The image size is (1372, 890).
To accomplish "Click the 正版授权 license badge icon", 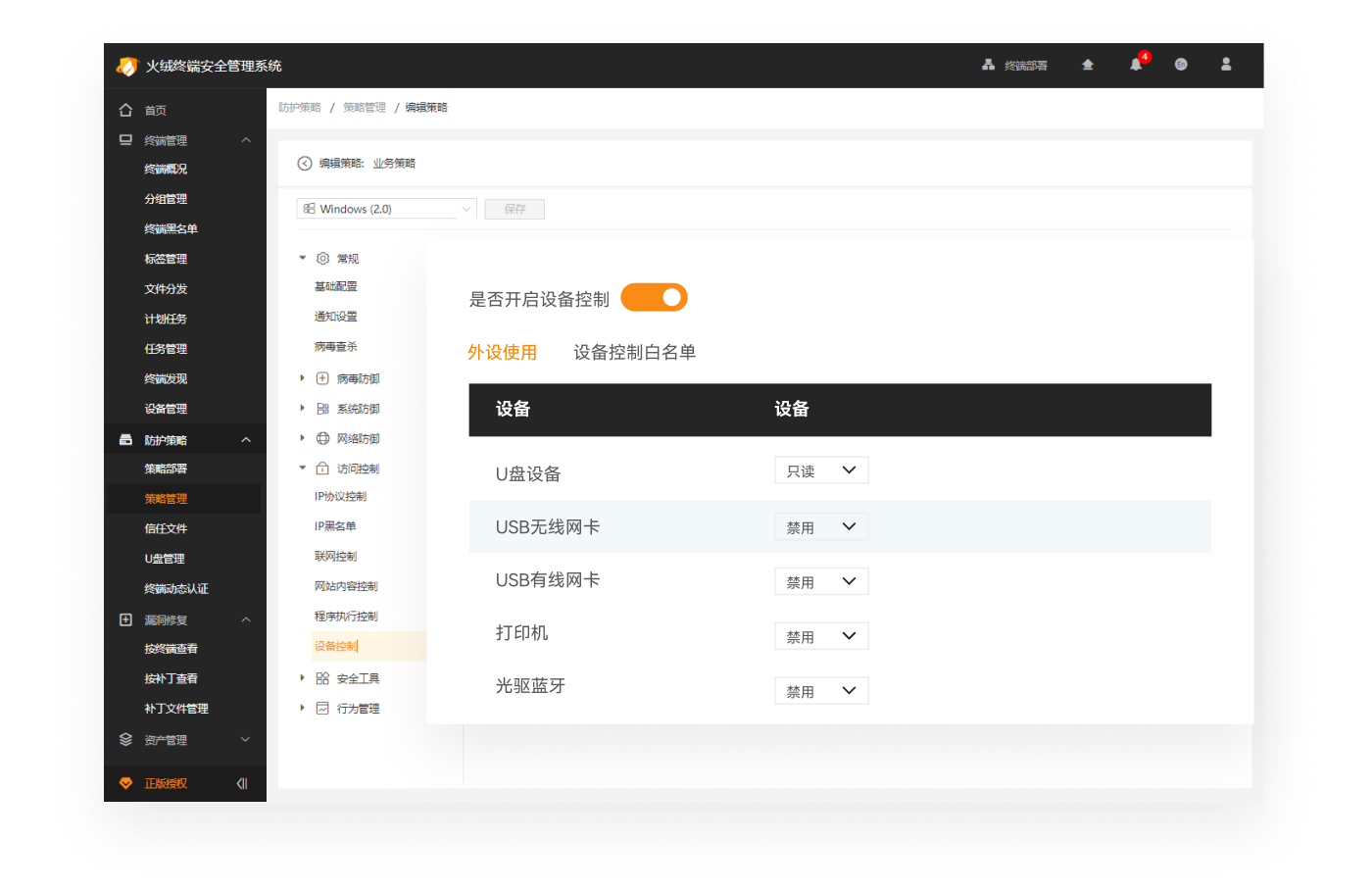I will click(x=124, y=782).
